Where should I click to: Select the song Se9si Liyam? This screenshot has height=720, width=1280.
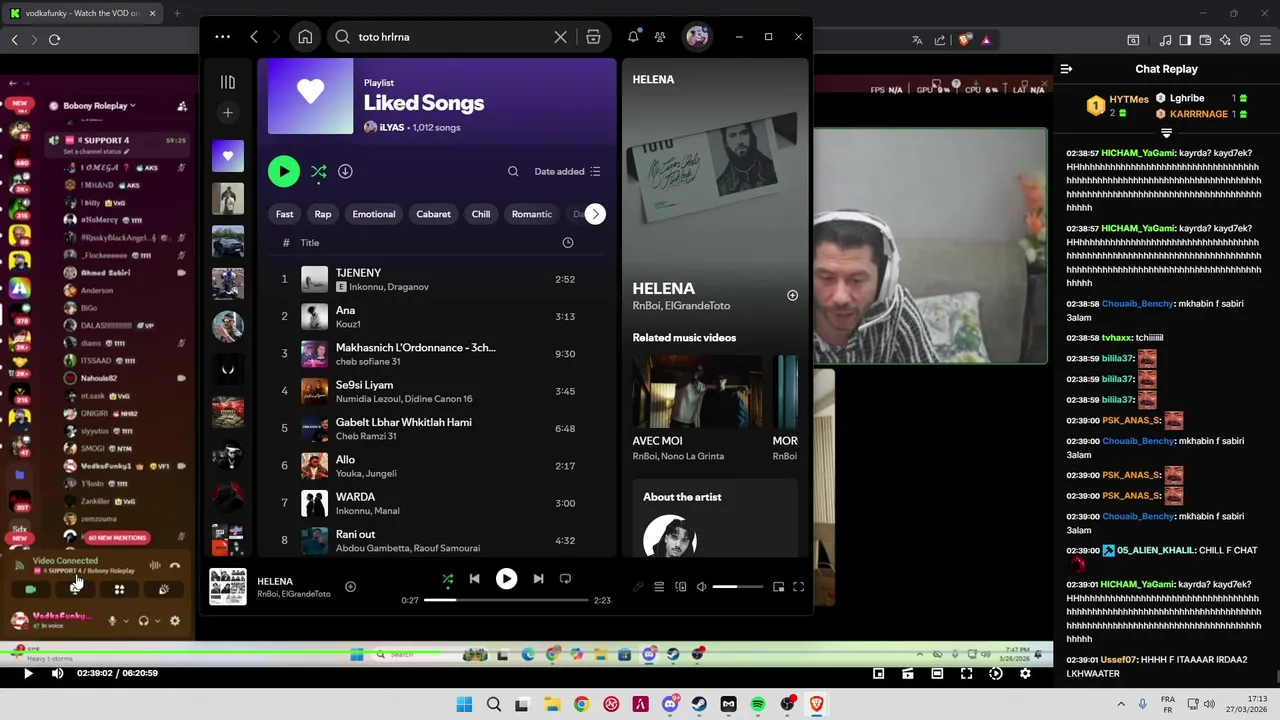coord(438,391)
